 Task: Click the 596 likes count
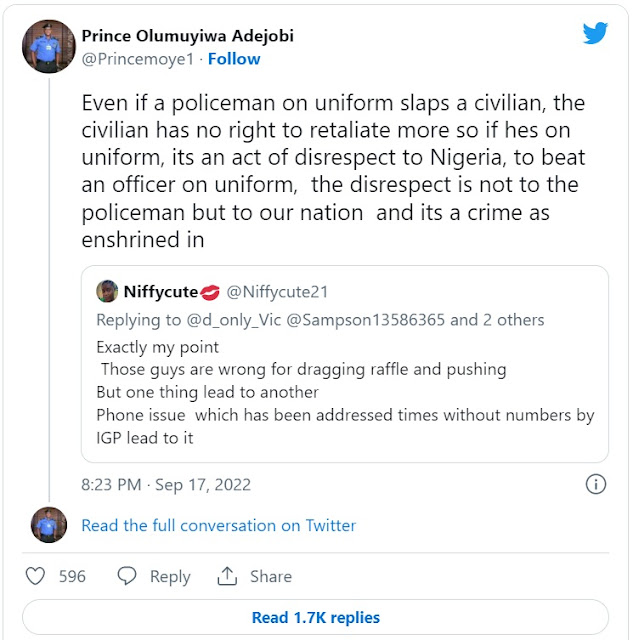72,577
